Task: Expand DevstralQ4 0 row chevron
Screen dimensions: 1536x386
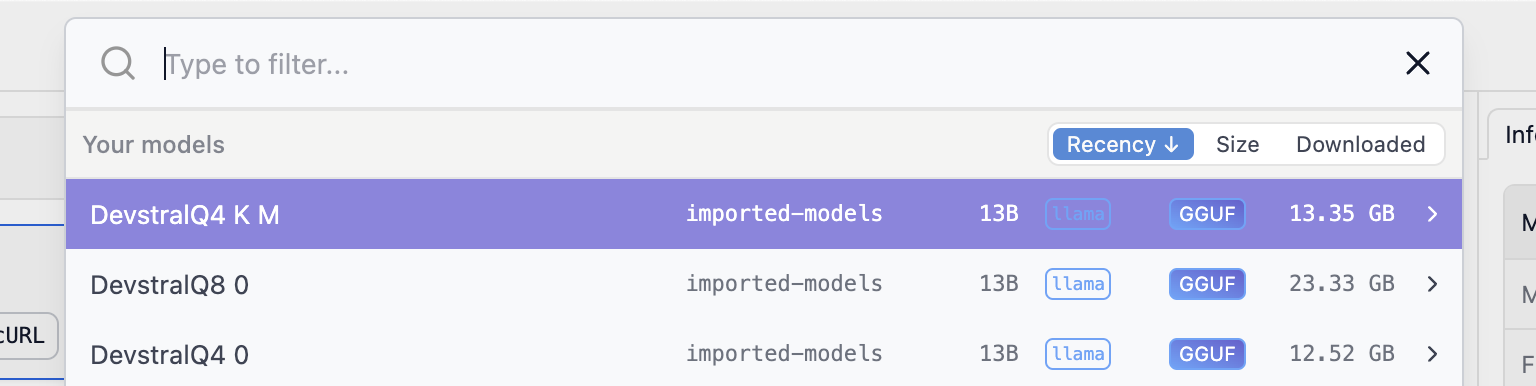Action: [1432, 354]
